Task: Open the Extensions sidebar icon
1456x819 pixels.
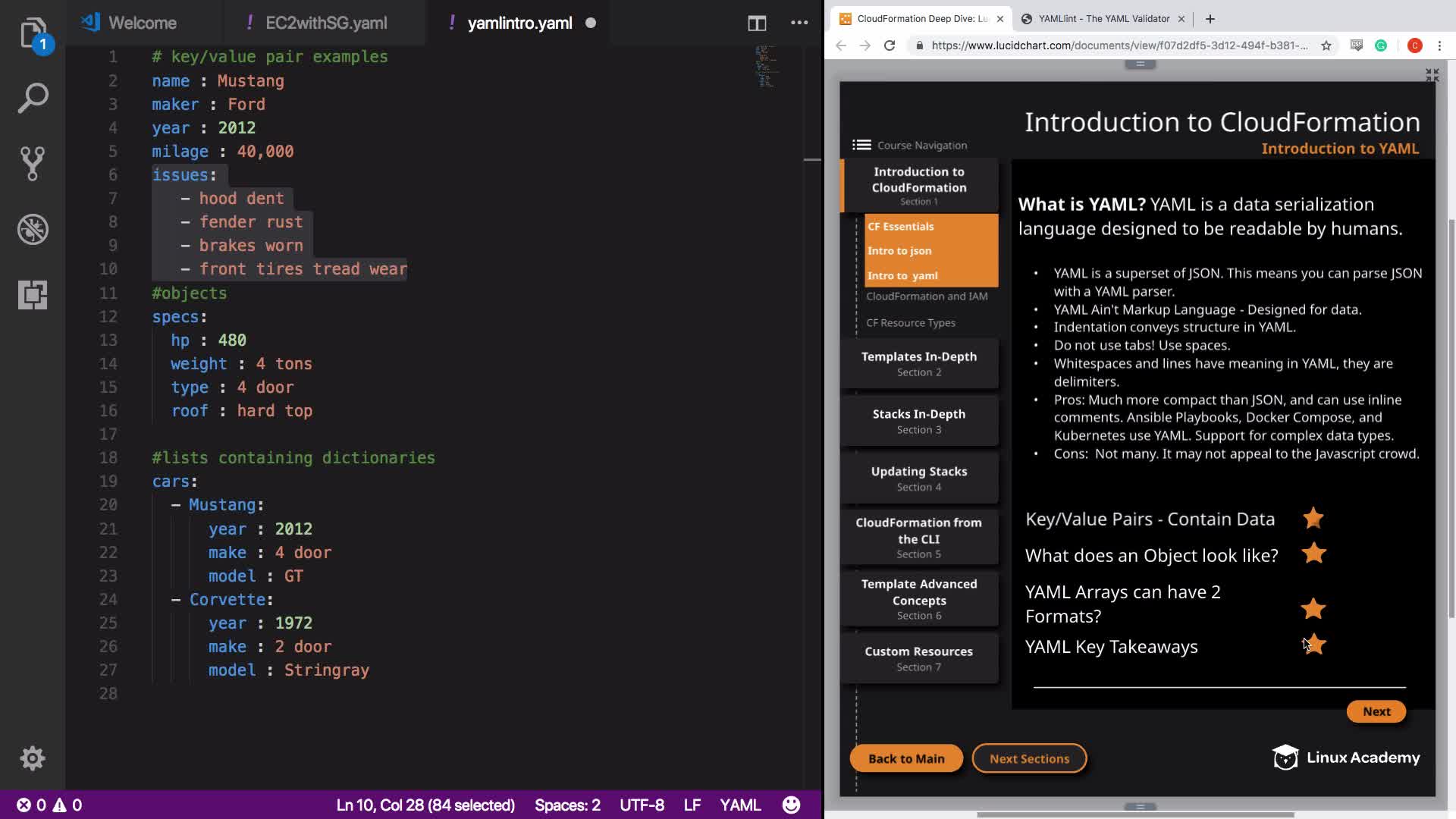Action: click(x=33, y=294)
